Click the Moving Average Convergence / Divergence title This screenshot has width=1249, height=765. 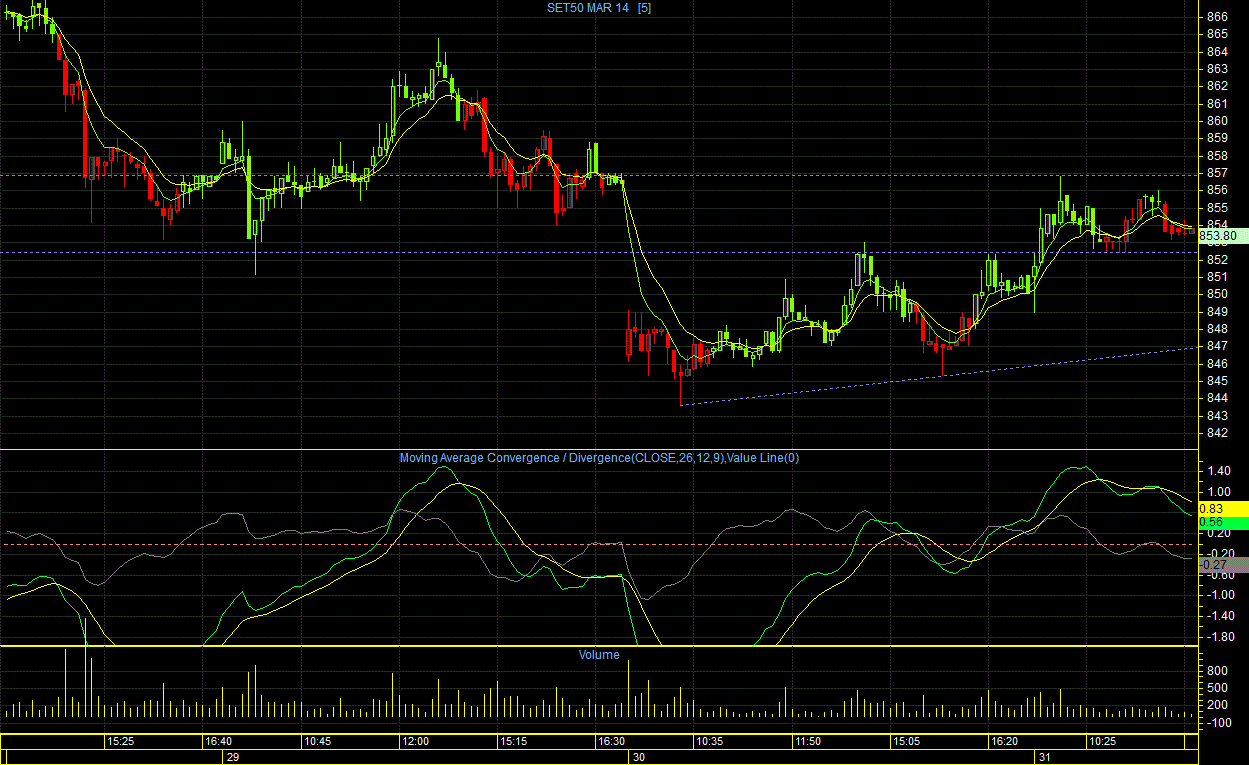tap(599, 458)
